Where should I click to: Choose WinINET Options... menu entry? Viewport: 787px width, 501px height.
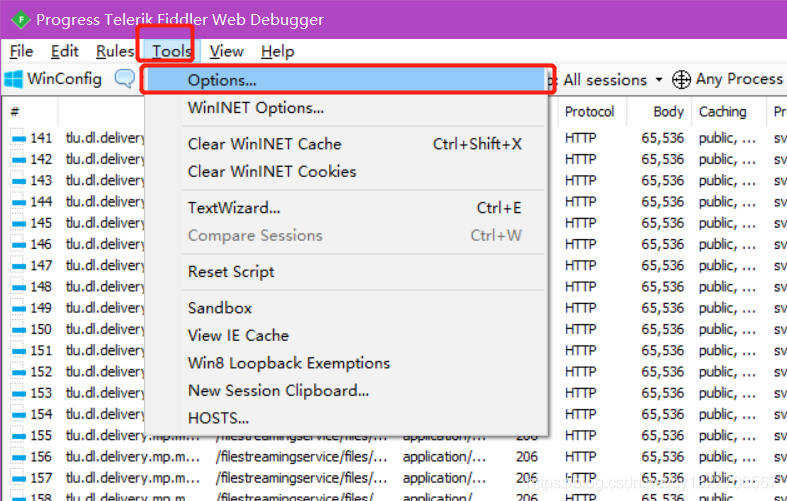click(x=346, y=108)
